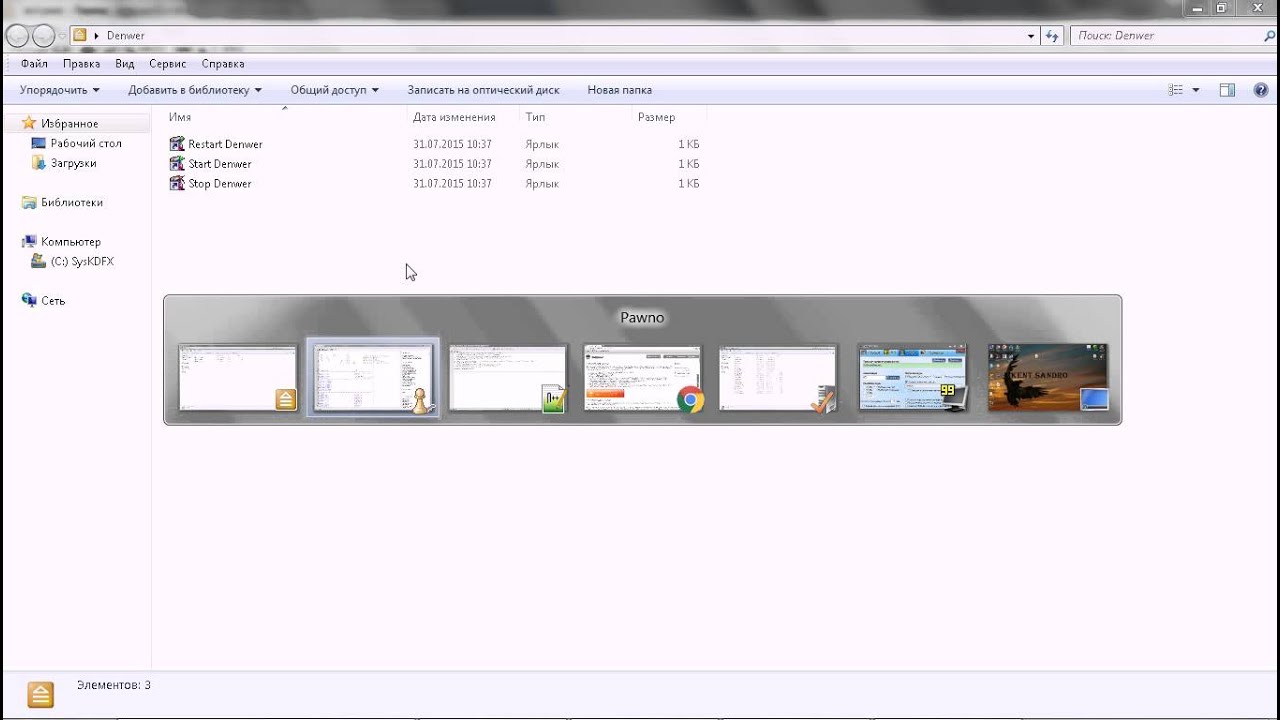Click 'Записать на оптический диск' button
Screen dimensions: 1280x720
483,90
